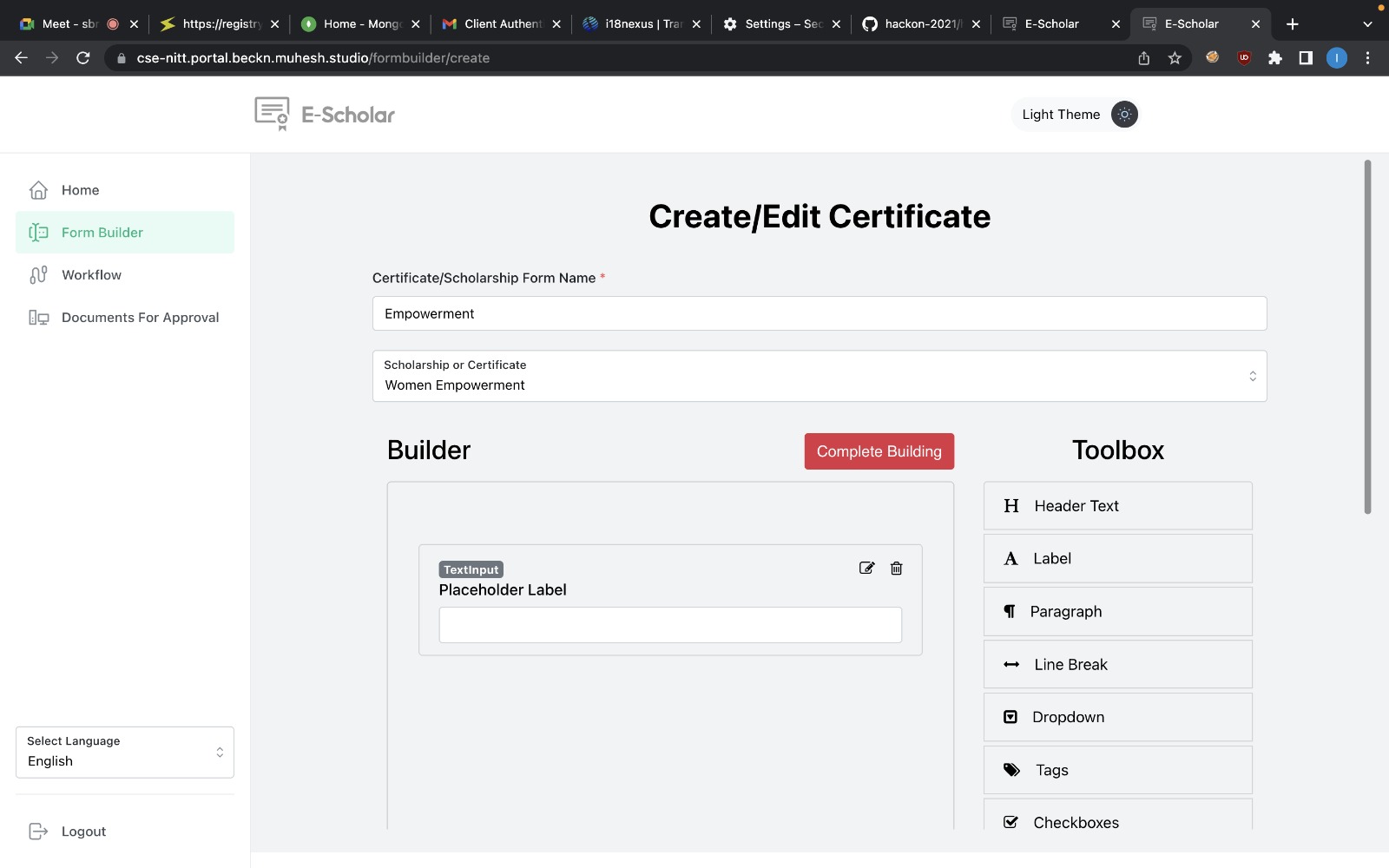This screenshot has width=1389, height=868.
Task: Close the active E-Scholar tab
Action: pos(1255,24)
